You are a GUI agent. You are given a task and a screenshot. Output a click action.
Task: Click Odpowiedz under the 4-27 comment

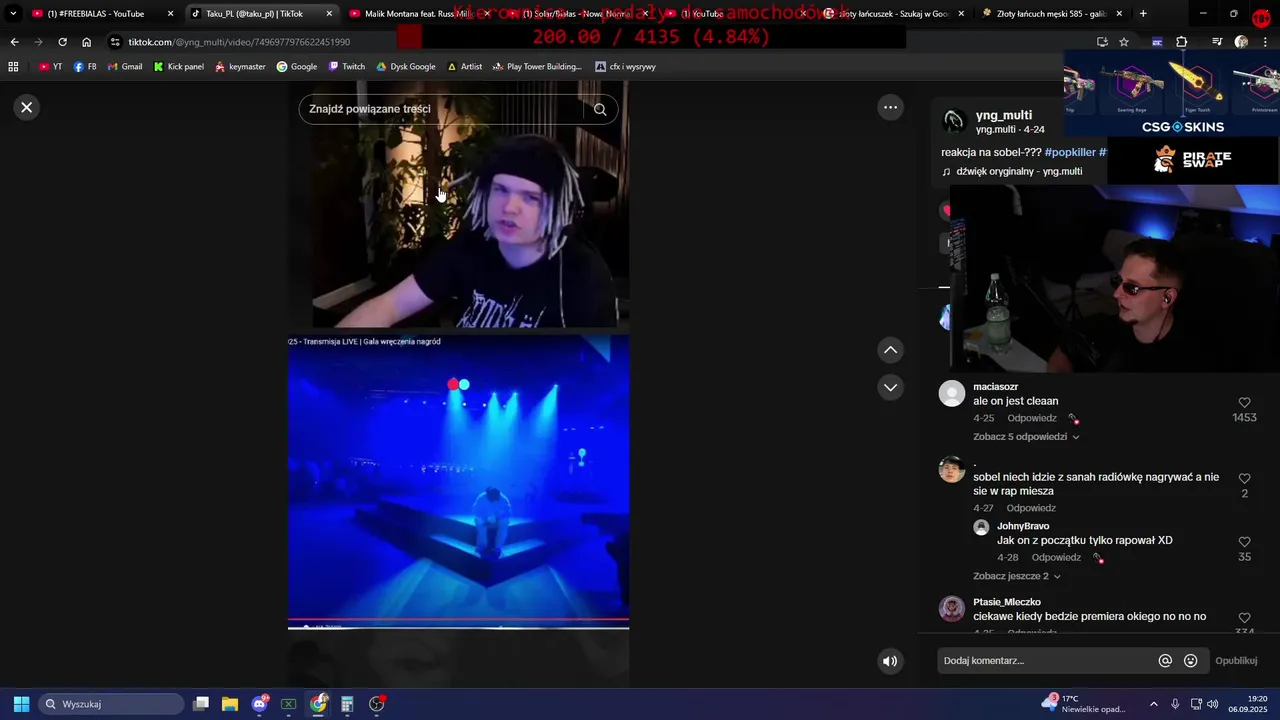[1031, 508]
